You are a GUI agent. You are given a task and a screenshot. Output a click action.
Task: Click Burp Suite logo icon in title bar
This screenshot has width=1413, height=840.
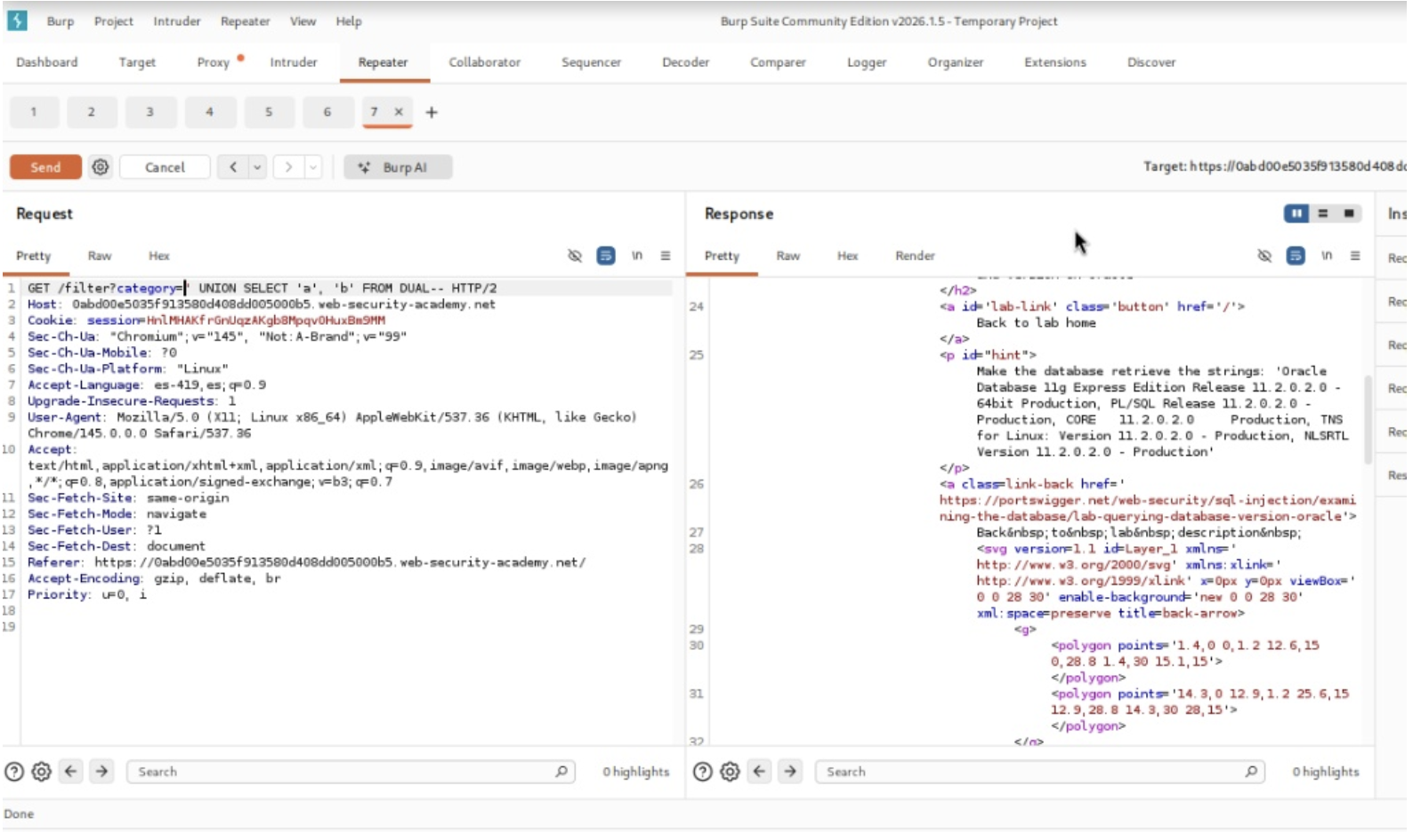coord(17,20)
